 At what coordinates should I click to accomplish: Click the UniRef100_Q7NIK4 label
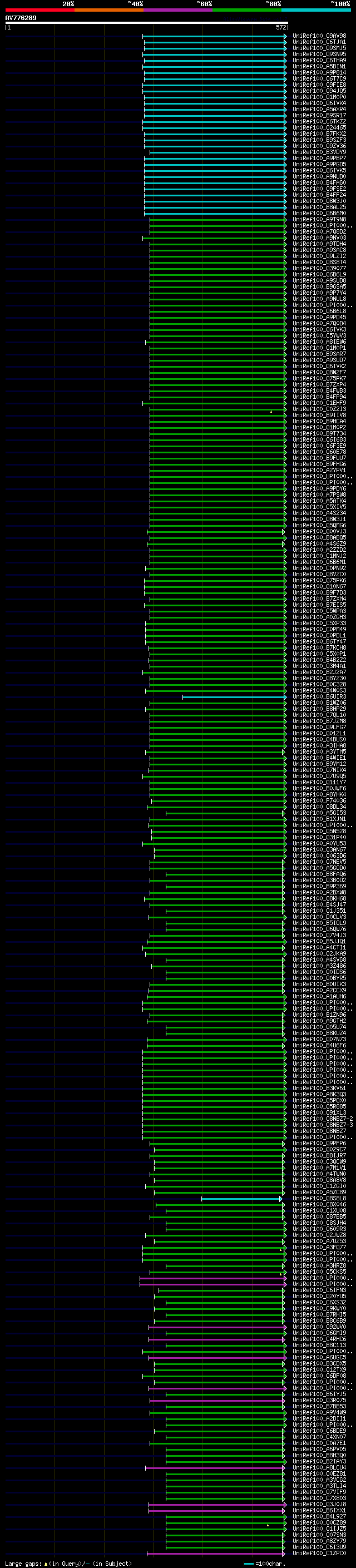tap(319, 770)
